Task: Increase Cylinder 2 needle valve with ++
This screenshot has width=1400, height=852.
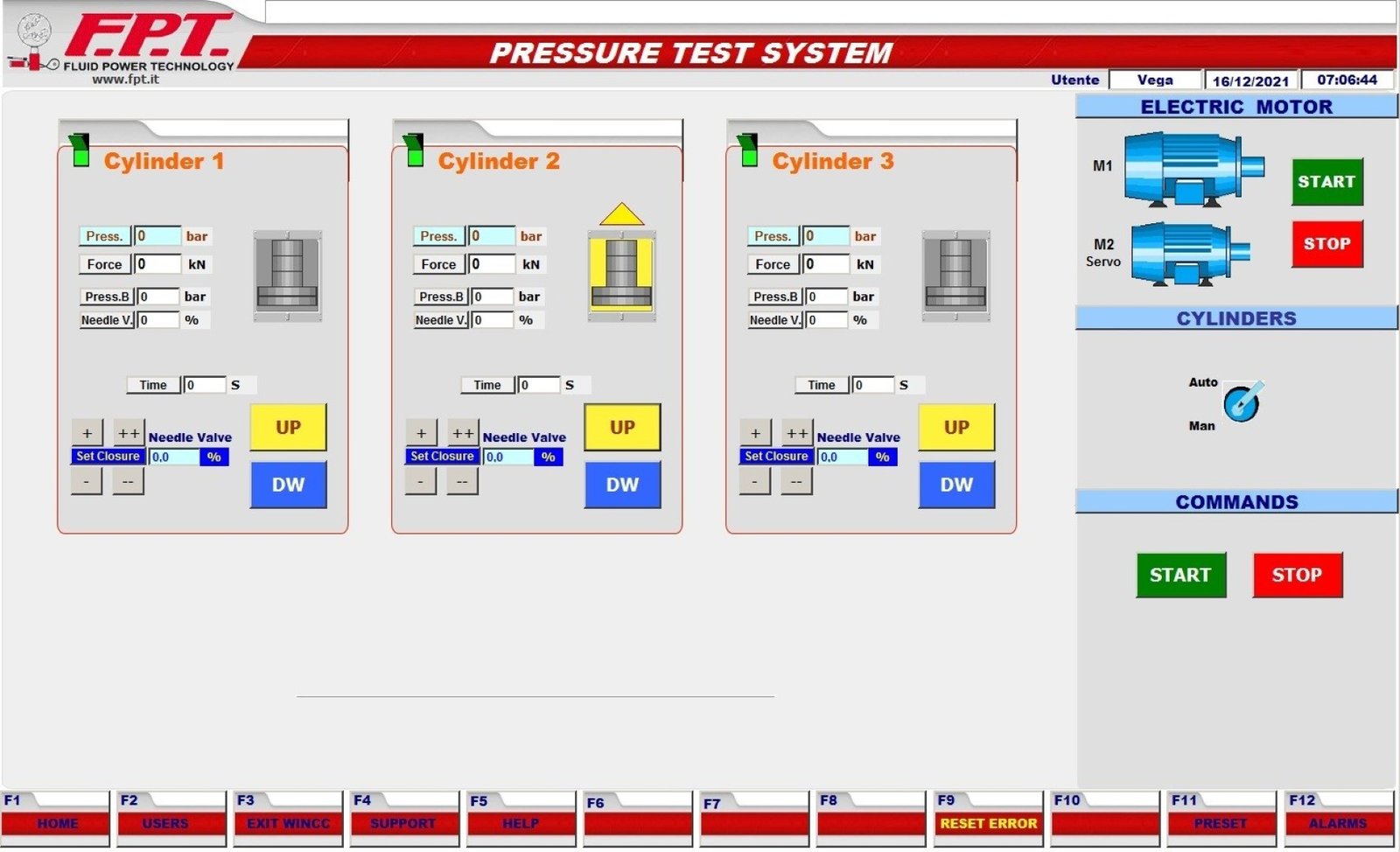Action: pyautogui.click(x=463, y=433)
